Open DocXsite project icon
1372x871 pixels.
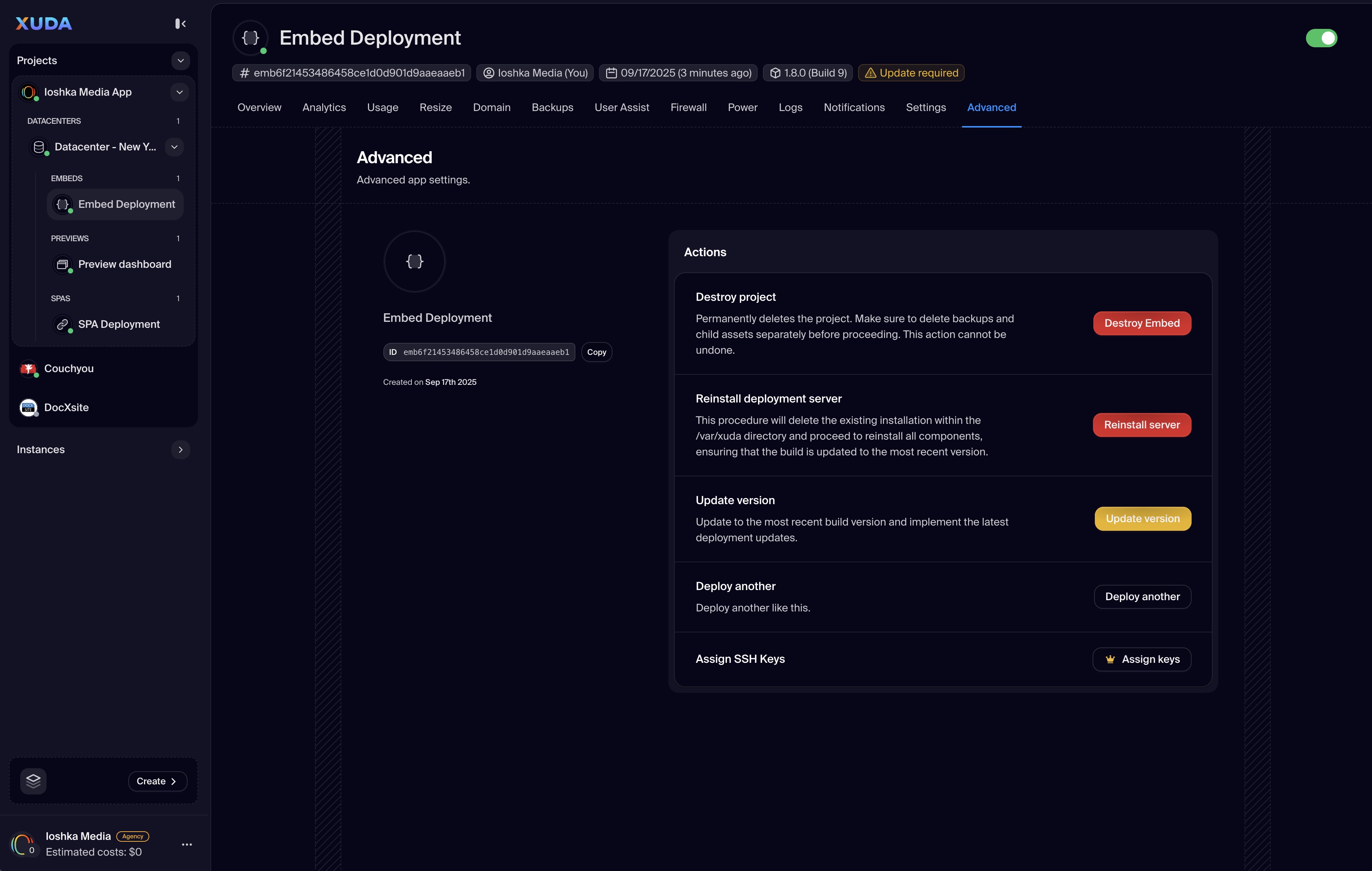pos(28,407)
